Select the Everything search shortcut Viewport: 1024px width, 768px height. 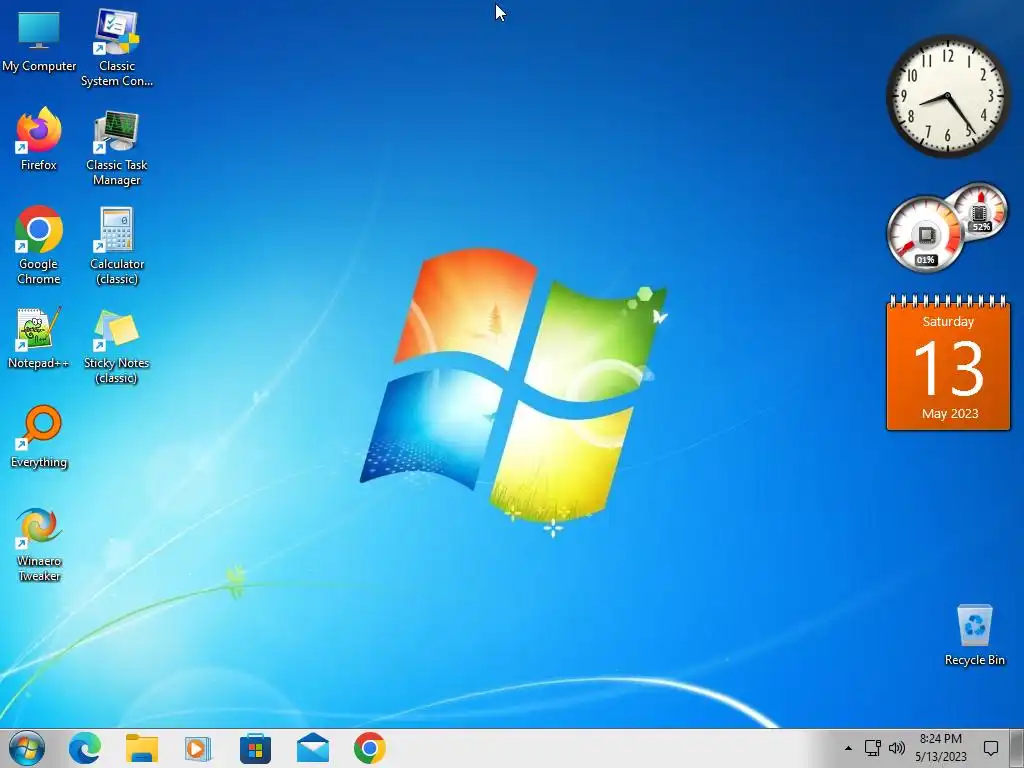tap(39, 436)
